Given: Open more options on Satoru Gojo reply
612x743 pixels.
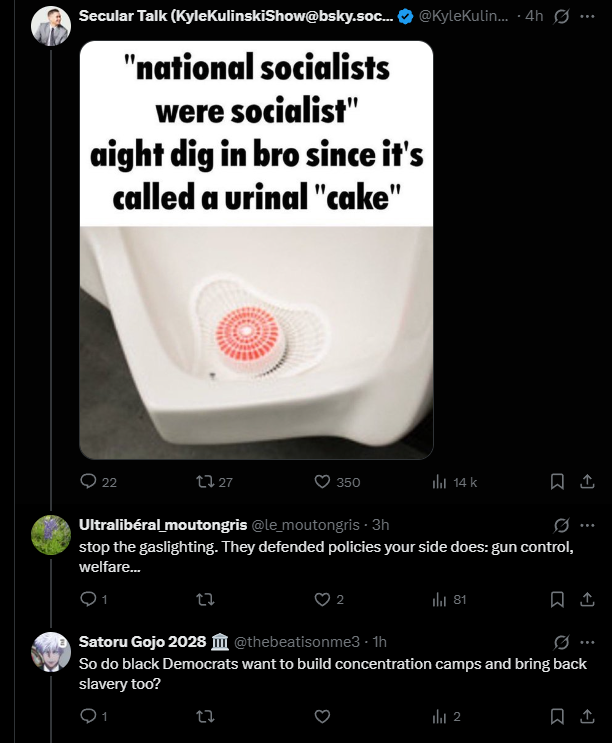Looking at the screenshot, I should click(587, 642).
